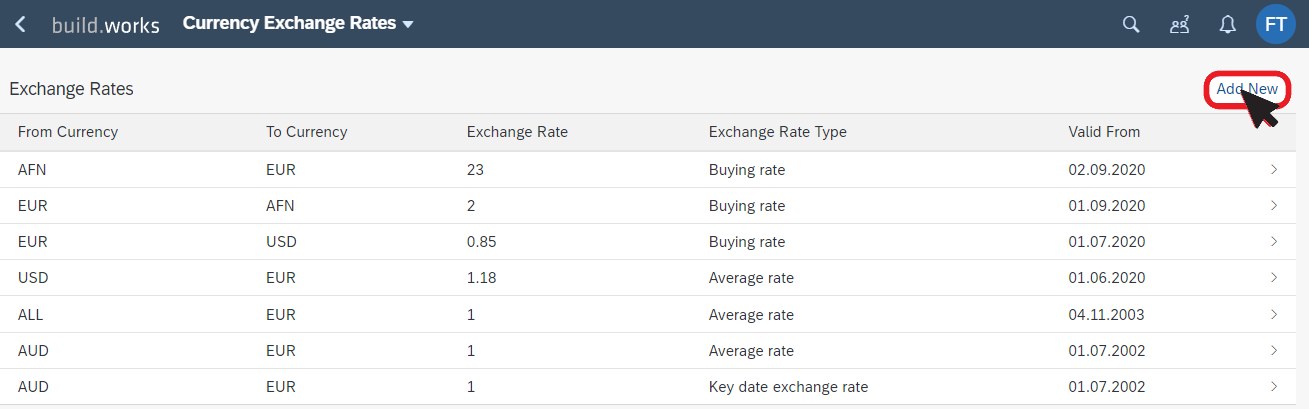The width and height of the screenshot is (1309, 409).
Task: Expand USD to EUR row details arrow
Action: (1274, 278)
